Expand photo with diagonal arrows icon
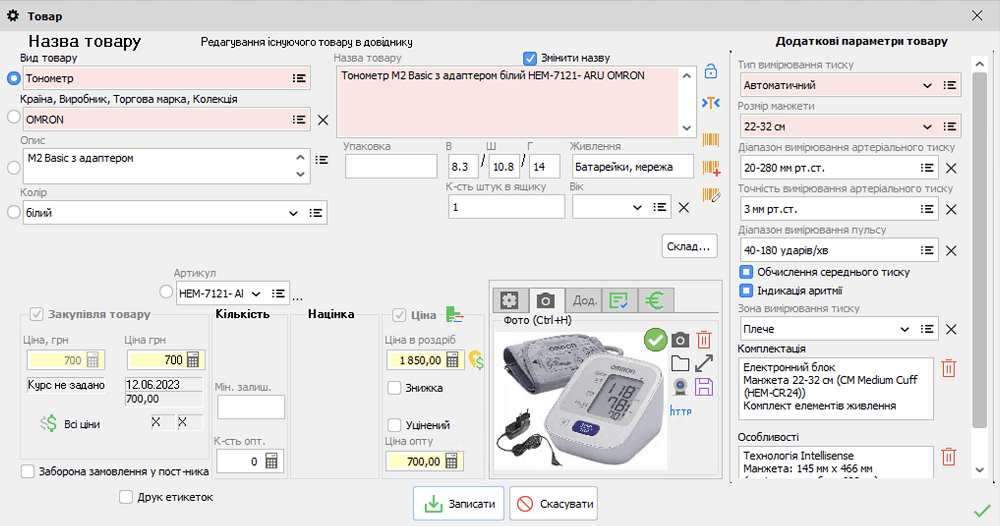 coord(704,363)
